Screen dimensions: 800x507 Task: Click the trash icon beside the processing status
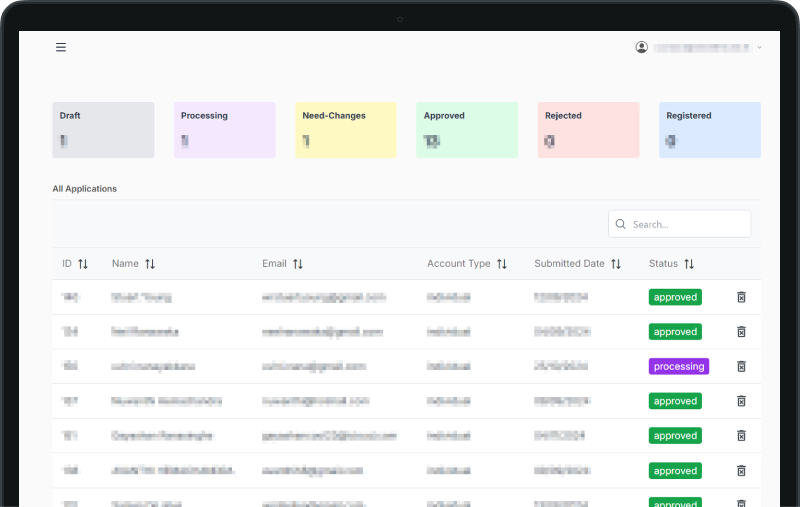coord(741,366)
